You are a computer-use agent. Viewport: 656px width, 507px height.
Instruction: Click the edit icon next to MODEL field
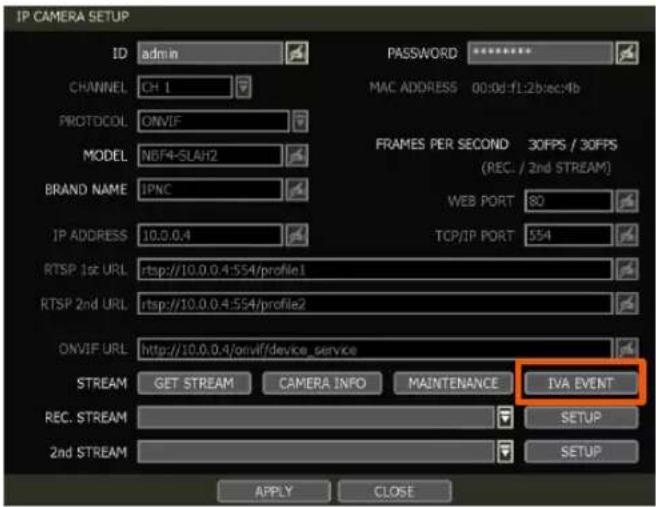(x=297, y=156)
